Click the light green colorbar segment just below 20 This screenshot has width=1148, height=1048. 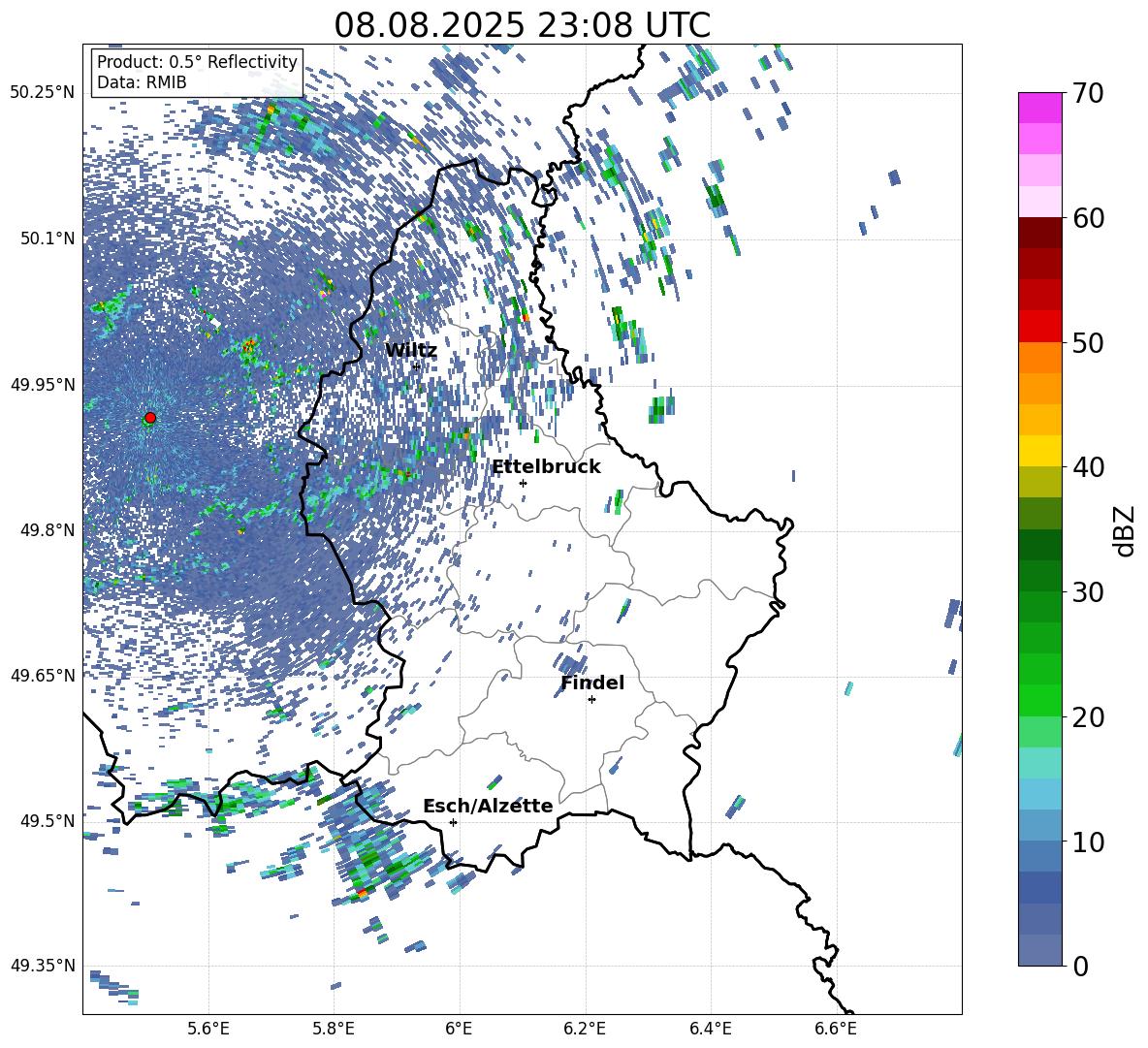click(1039, 732)
